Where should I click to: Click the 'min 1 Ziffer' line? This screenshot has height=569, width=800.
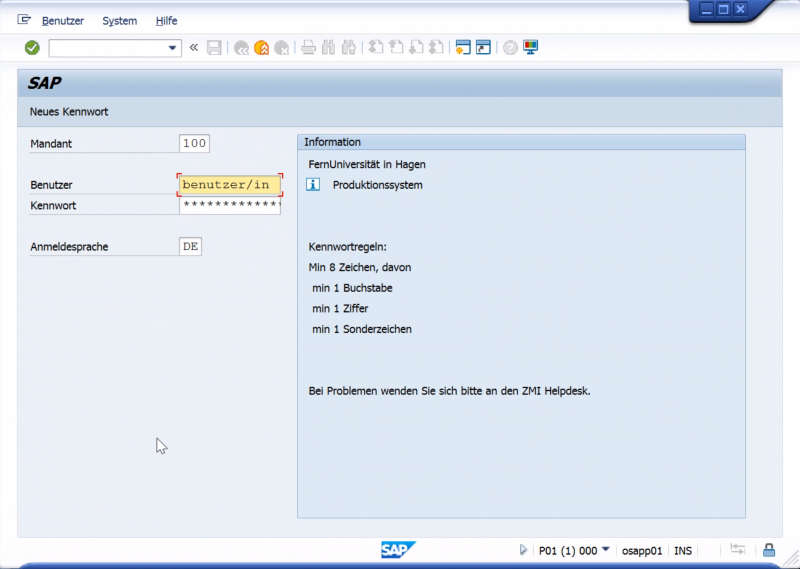coord(340,309)
